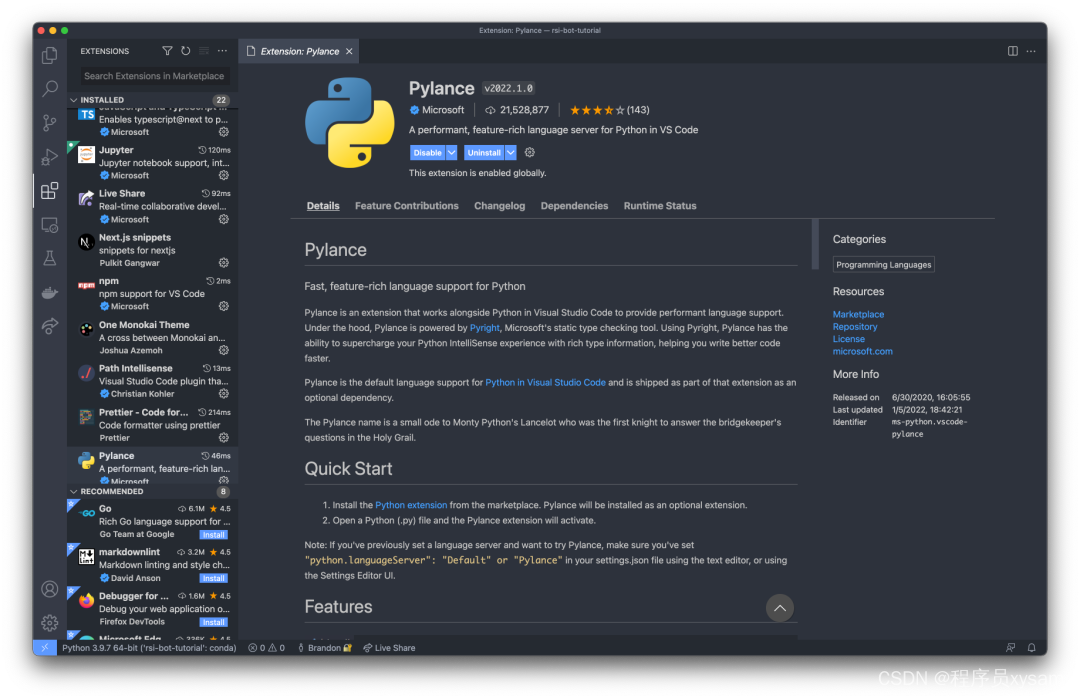Install the markdownlint extension
1080x699 pixels.
(x=214, y=578)
